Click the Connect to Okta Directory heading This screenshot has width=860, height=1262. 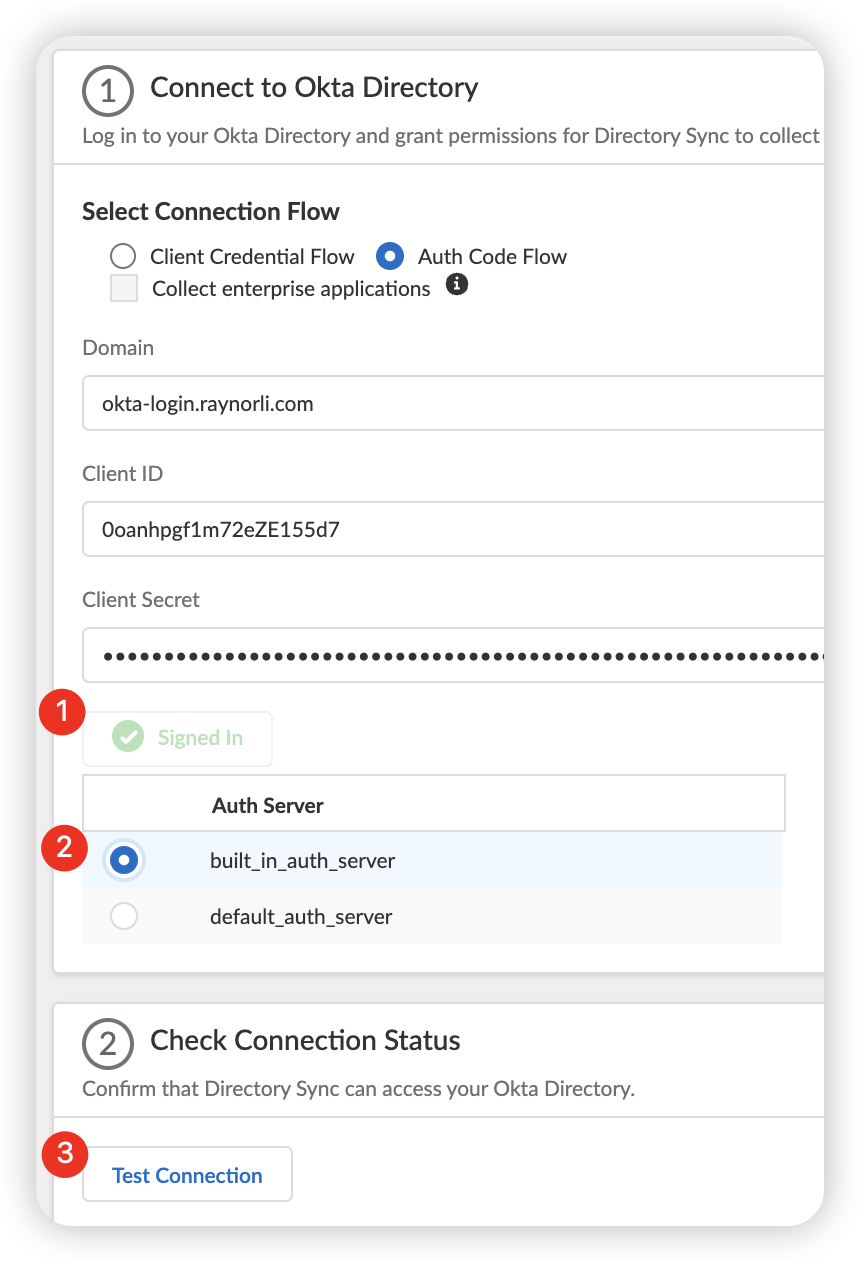314,88
